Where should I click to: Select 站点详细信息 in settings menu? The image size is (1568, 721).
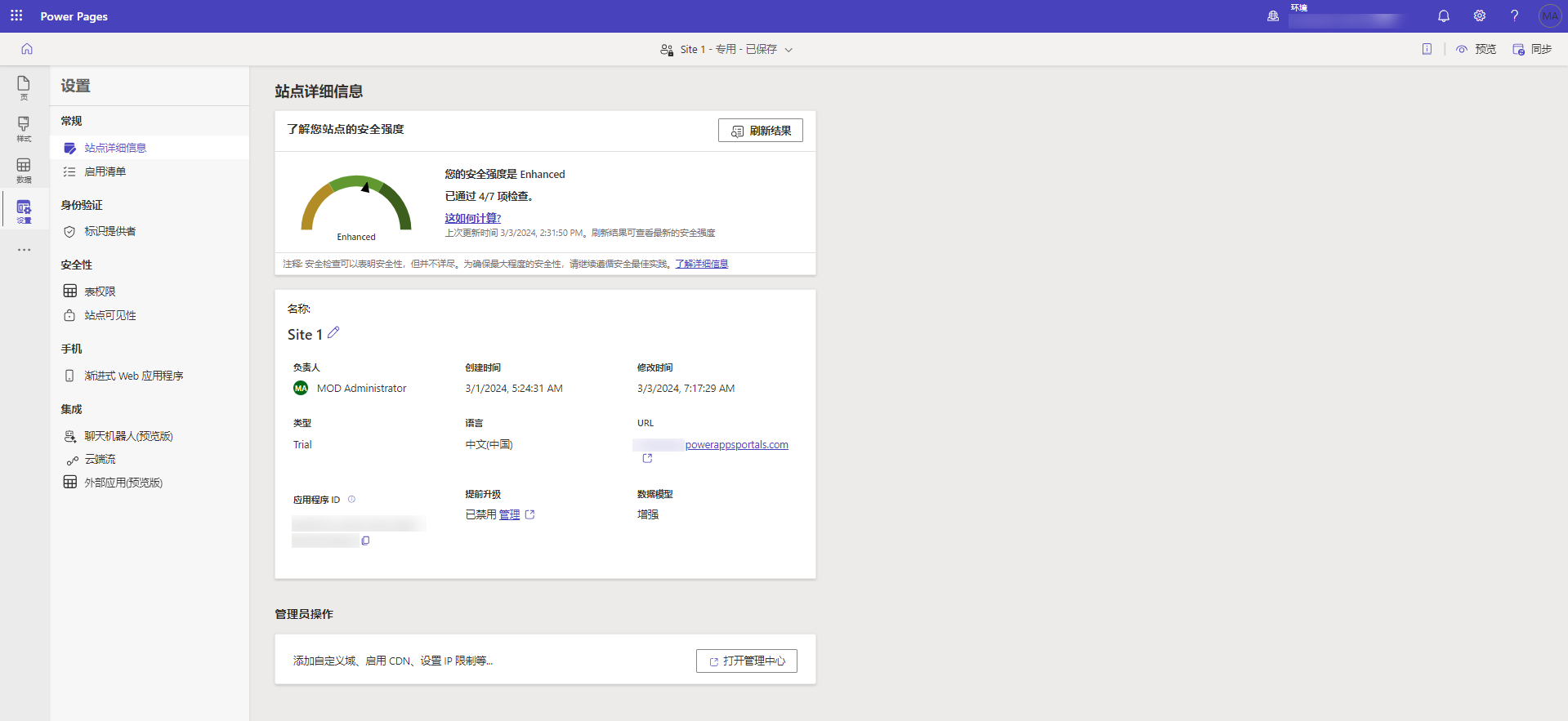(150, 148)
